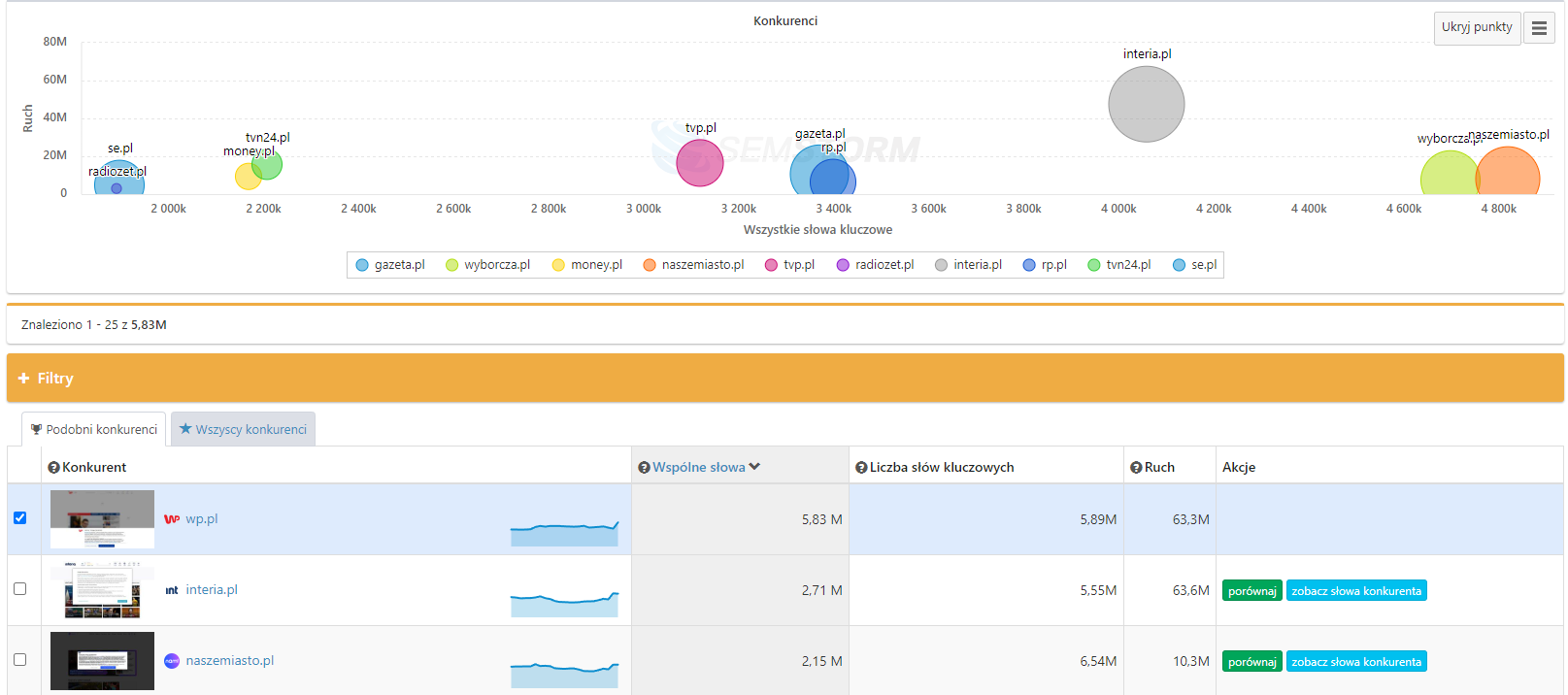Click the naszemiasto.pl favicon in table
This screenshot has width=1568, height=695.
tap(172, 661)
